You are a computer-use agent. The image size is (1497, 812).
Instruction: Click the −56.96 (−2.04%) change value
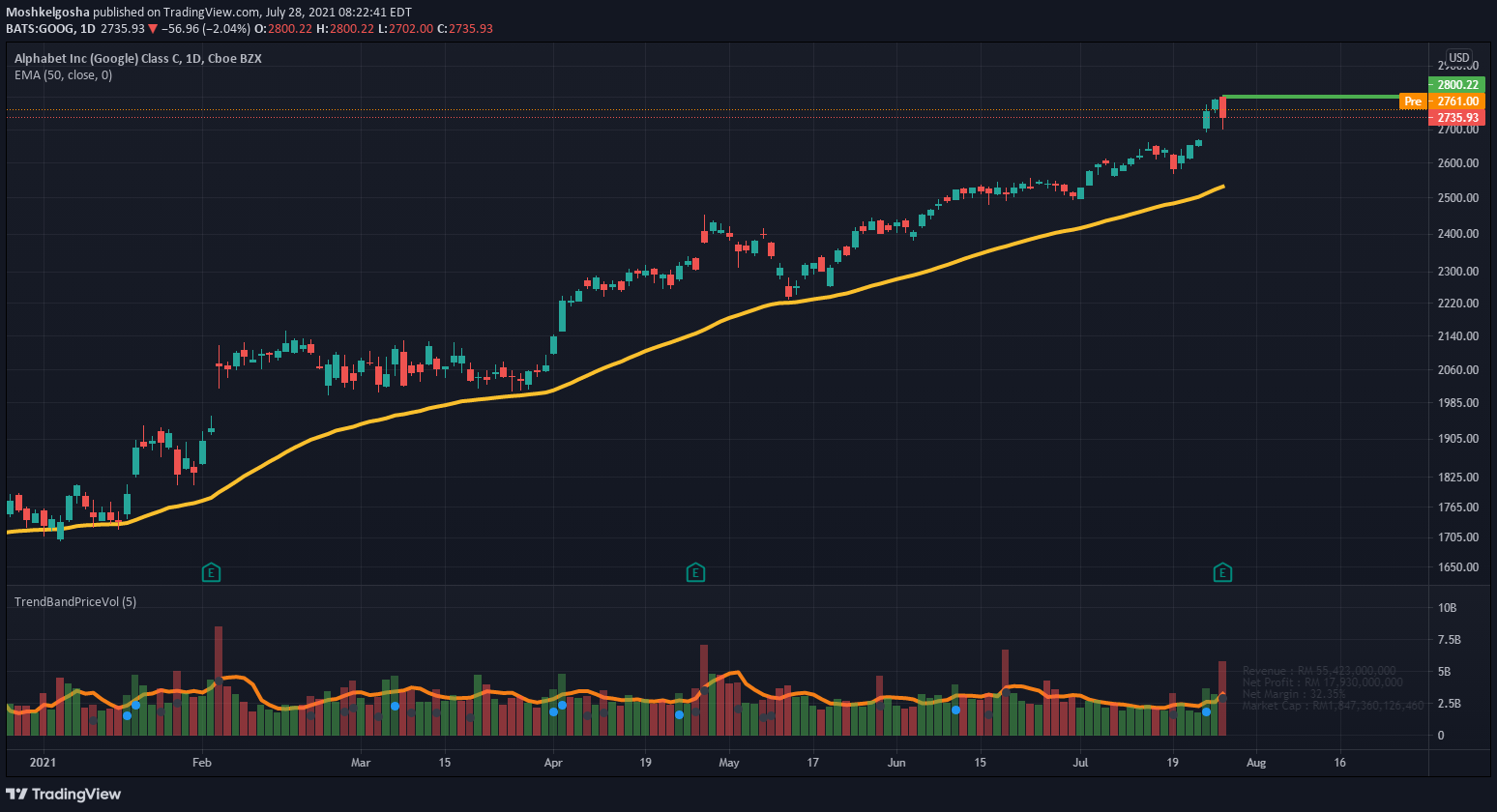206,29
